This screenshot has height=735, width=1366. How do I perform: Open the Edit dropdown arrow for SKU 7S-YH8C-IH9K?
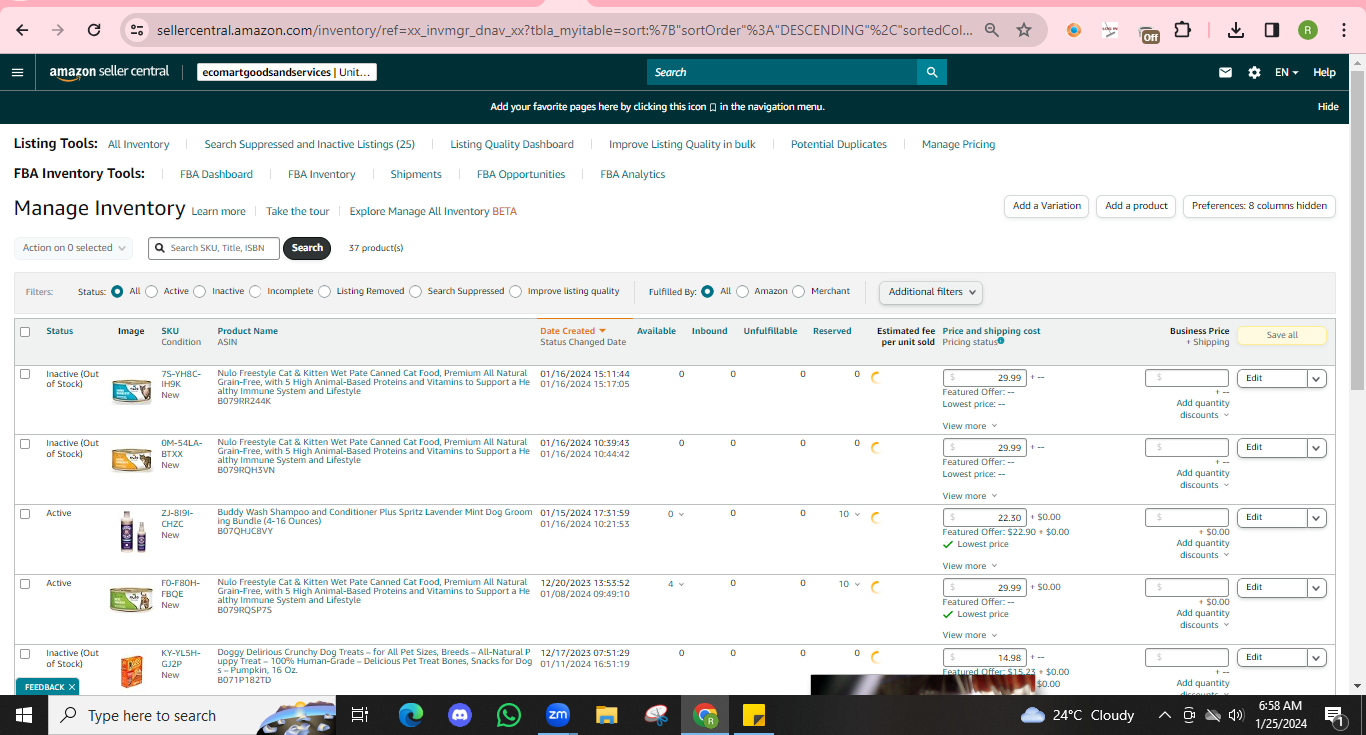(x=1317, y=378)
